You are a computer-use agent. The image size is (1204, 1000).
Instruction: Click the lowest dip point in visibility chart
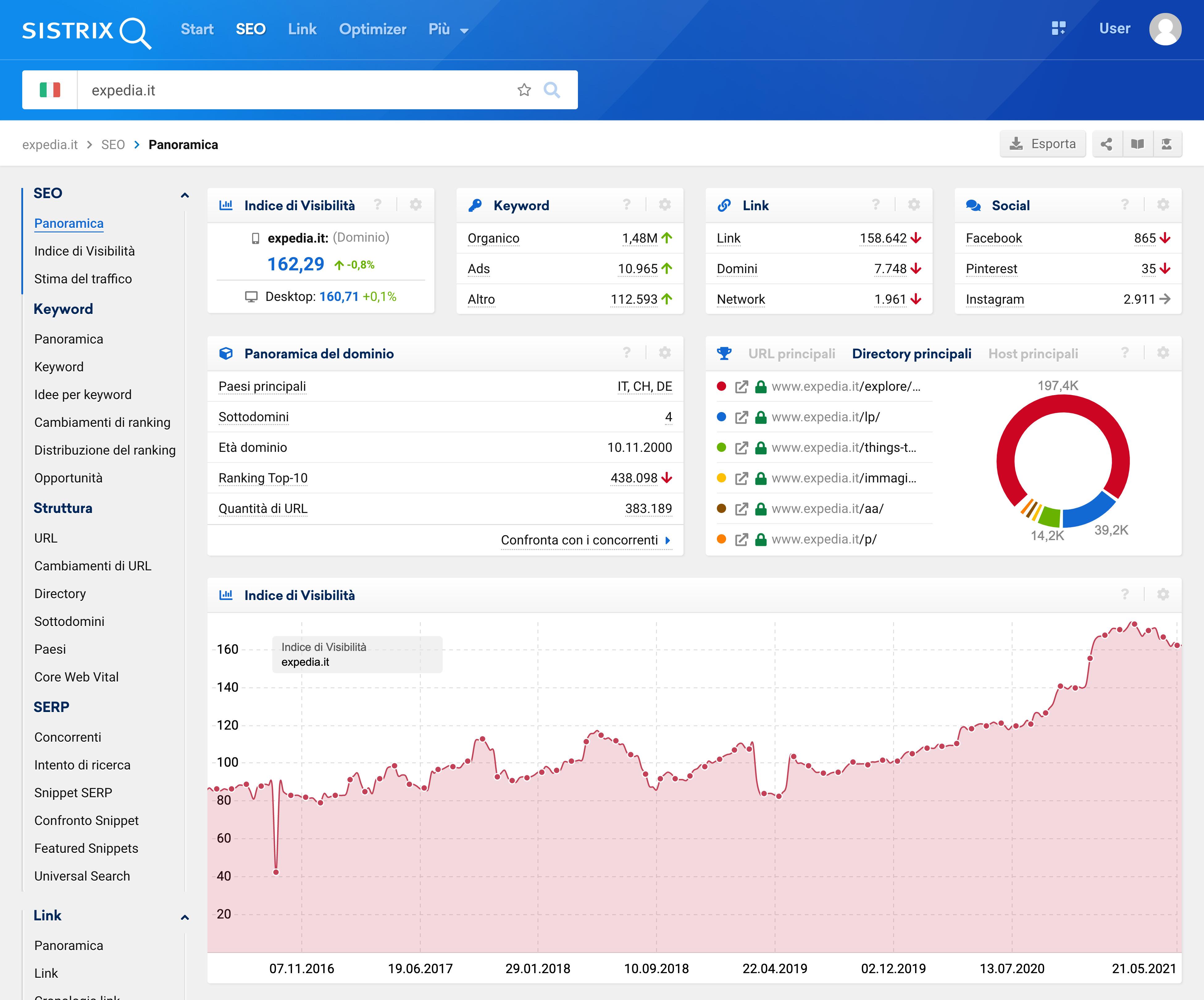click(x=276, y=872)
